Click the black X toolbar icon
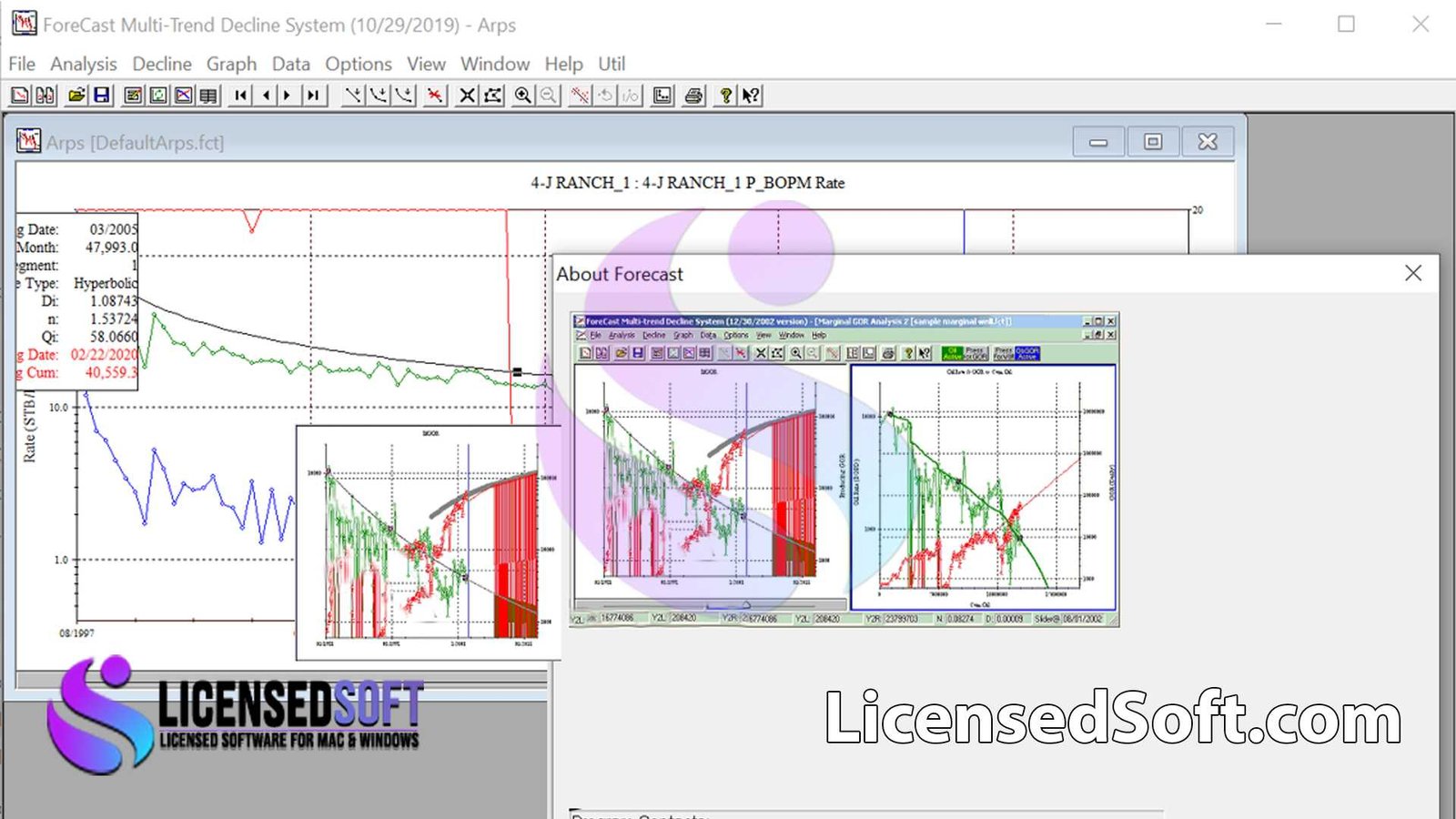Viewport: 1456px width, 819px height. pos(467,95)
